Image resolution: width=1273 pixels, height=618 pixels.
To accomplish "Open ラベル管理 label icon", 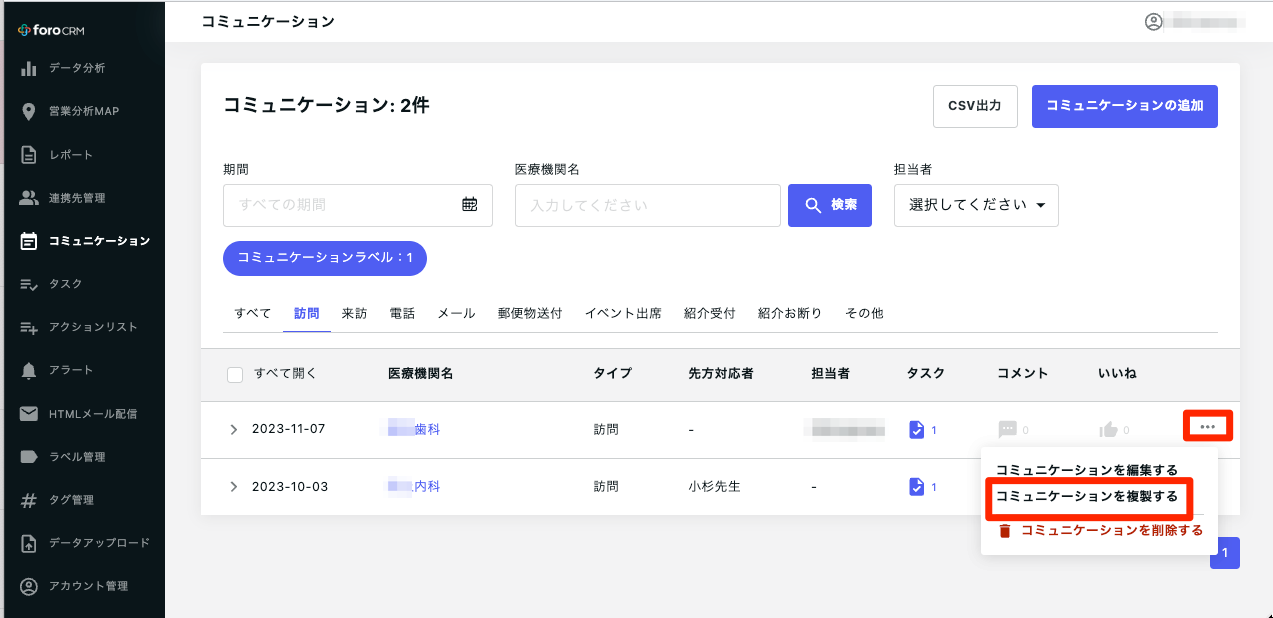I will 29,457.
